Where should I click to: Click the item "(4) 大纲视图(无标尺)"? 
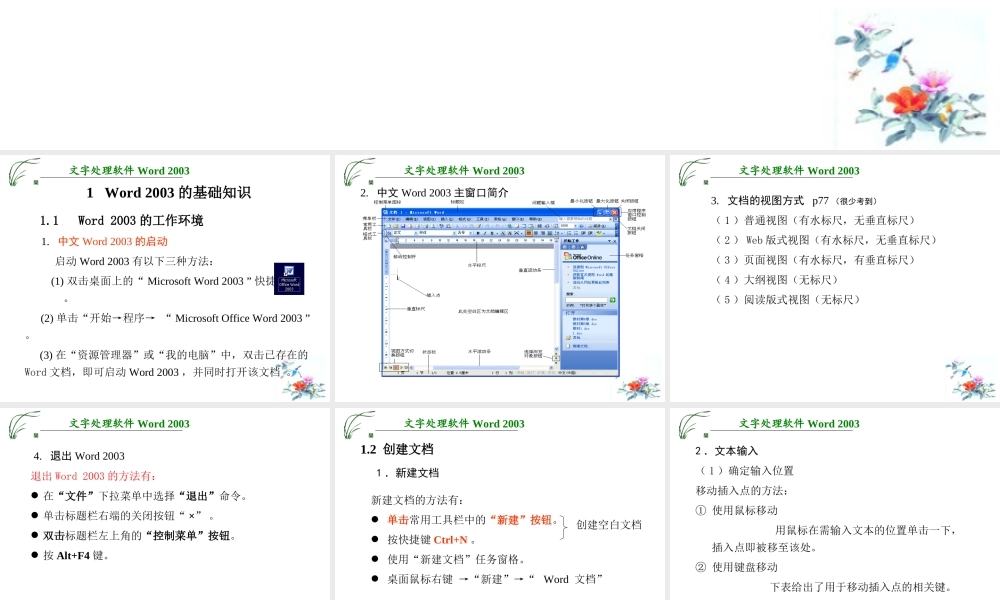pyautogui.click(x=778, y=280)
